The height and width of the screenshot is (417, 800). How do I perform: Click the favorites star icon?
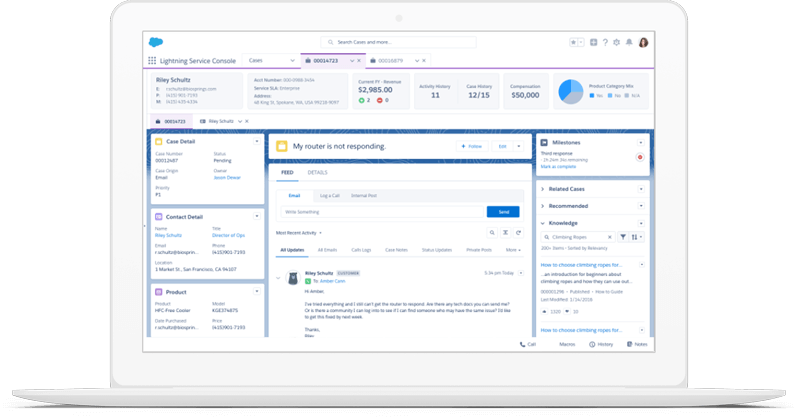click(x=574, y=43)
